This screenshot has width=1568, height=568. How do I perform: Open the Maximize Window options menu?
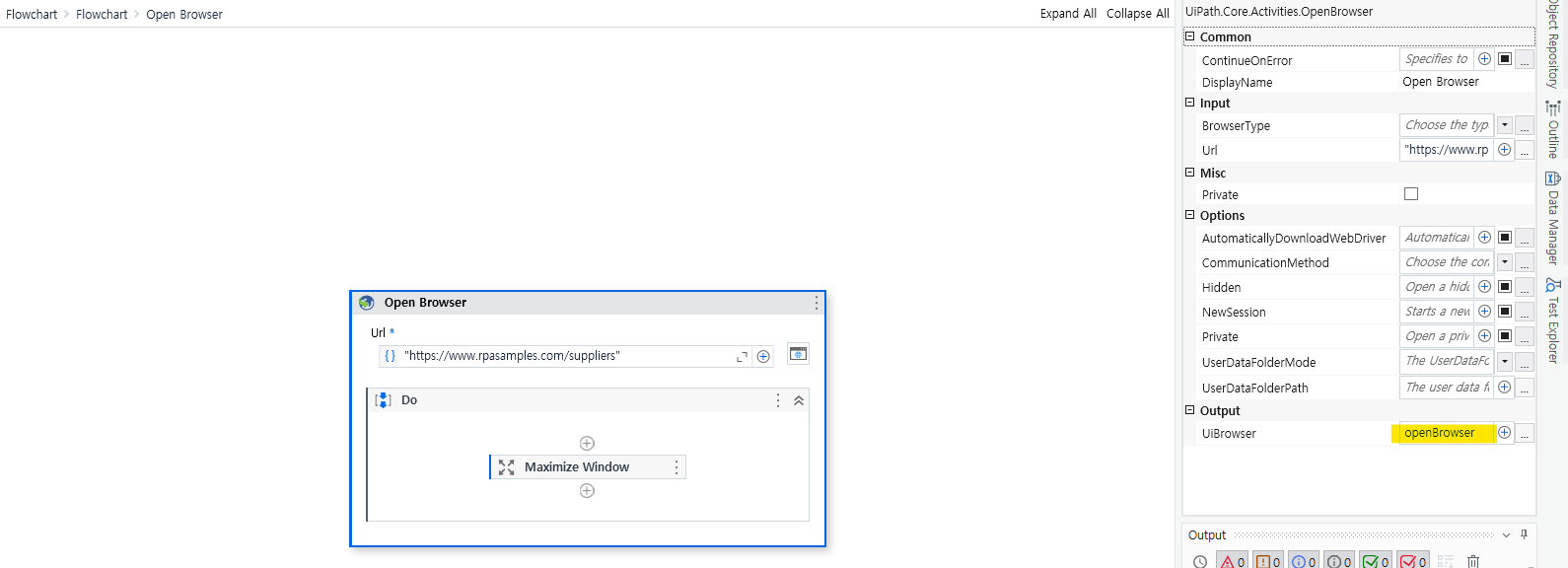click(x=677, y=467)
